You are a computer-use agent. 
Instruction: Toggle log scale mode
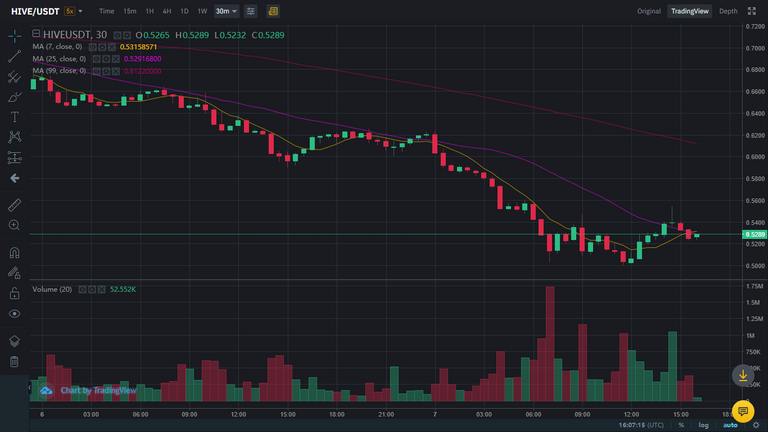tap(703, 425)
